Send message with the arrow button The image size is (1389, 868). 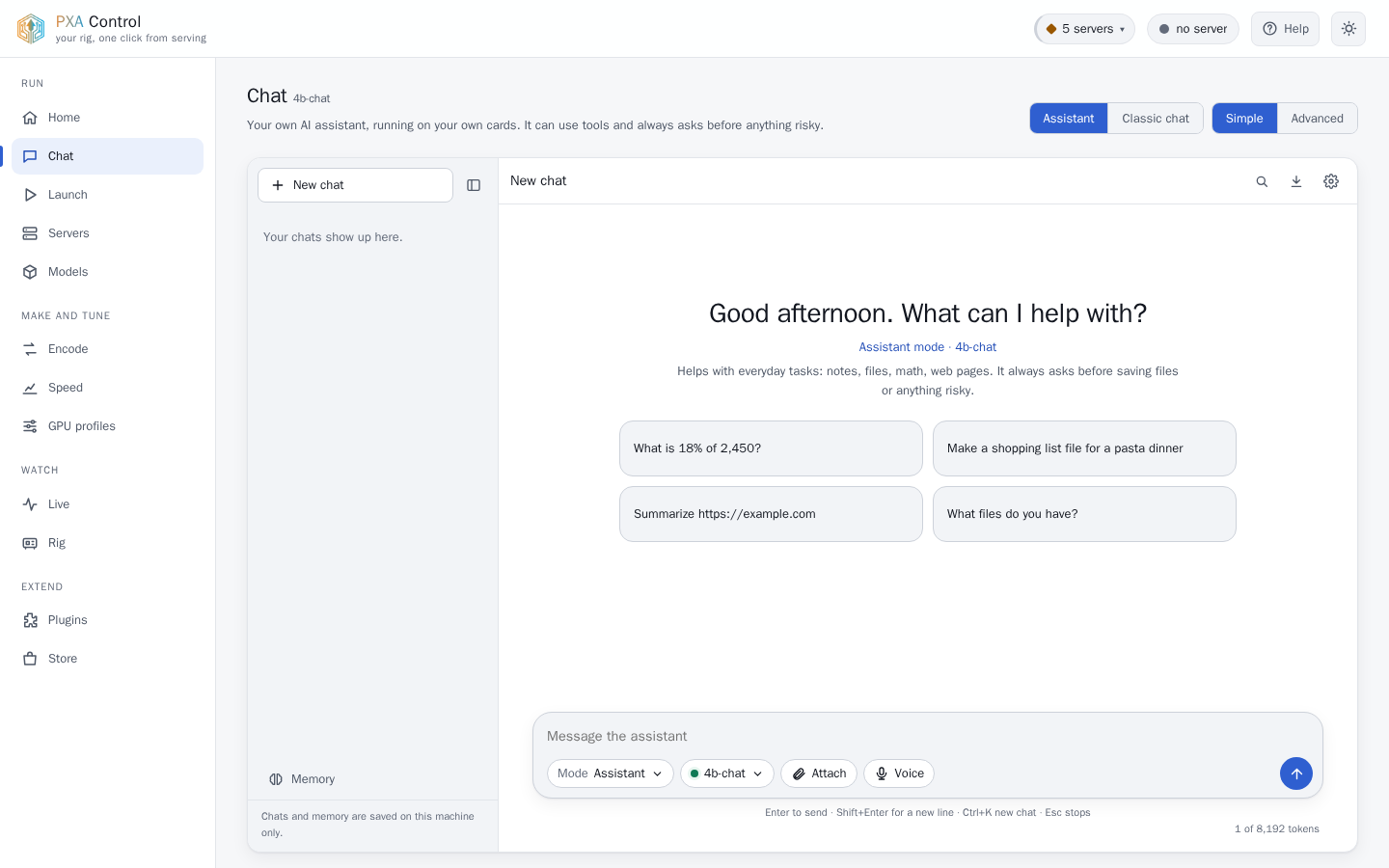coord(1296,773)
